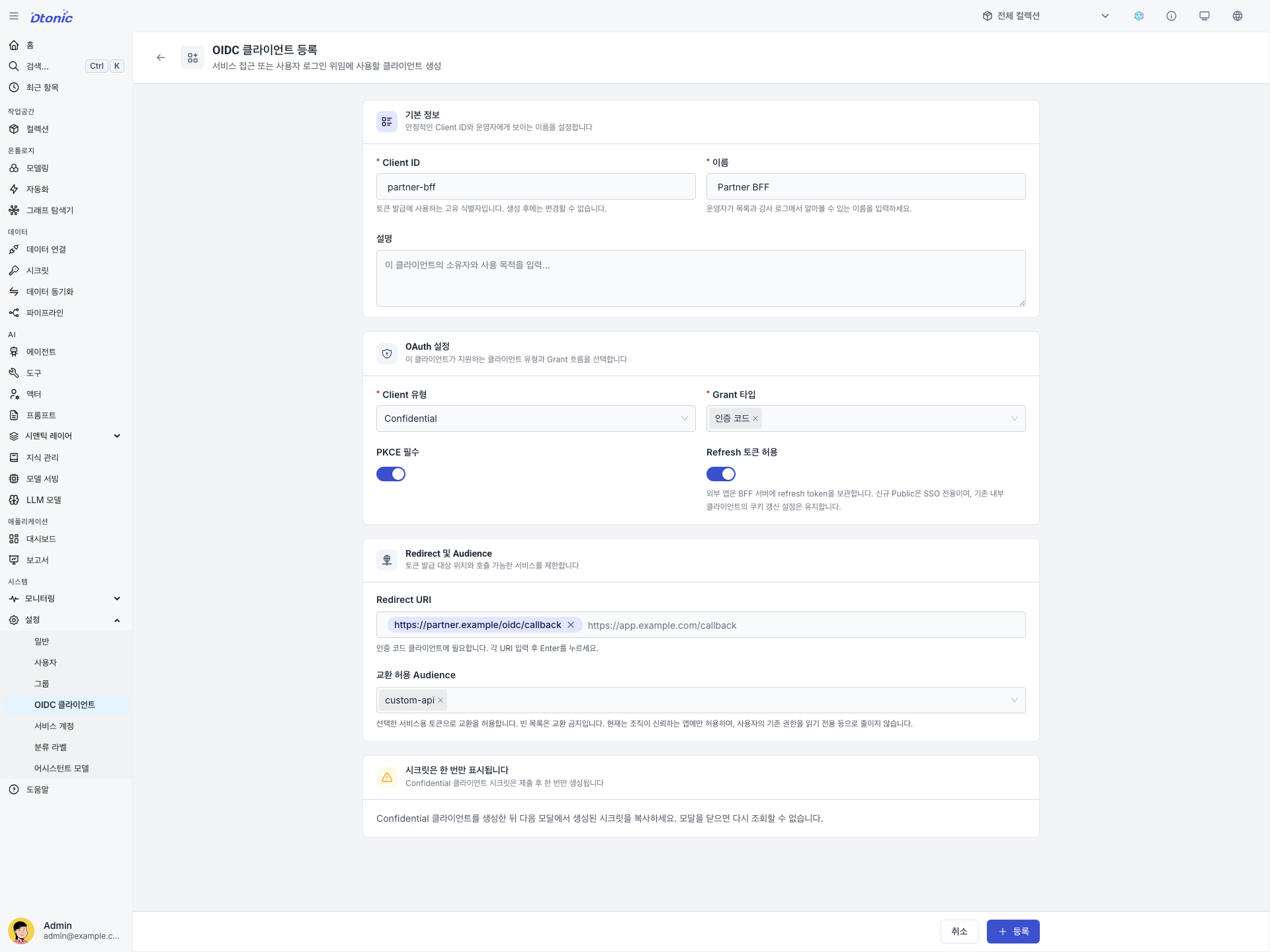Open 에이전트 sidebar entry
The height and width of the screenshot is (952, 1270).
66,352
